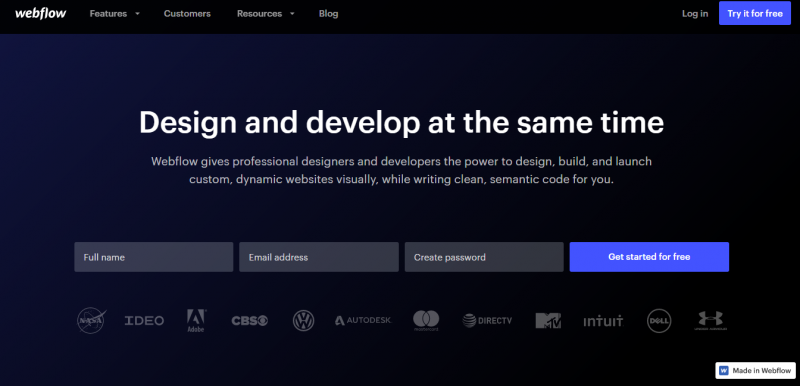Image resolution: width=800 pixels, height=386 pixels.
Task: Click the Intuit logo
Action: click(x=604, y=321)
